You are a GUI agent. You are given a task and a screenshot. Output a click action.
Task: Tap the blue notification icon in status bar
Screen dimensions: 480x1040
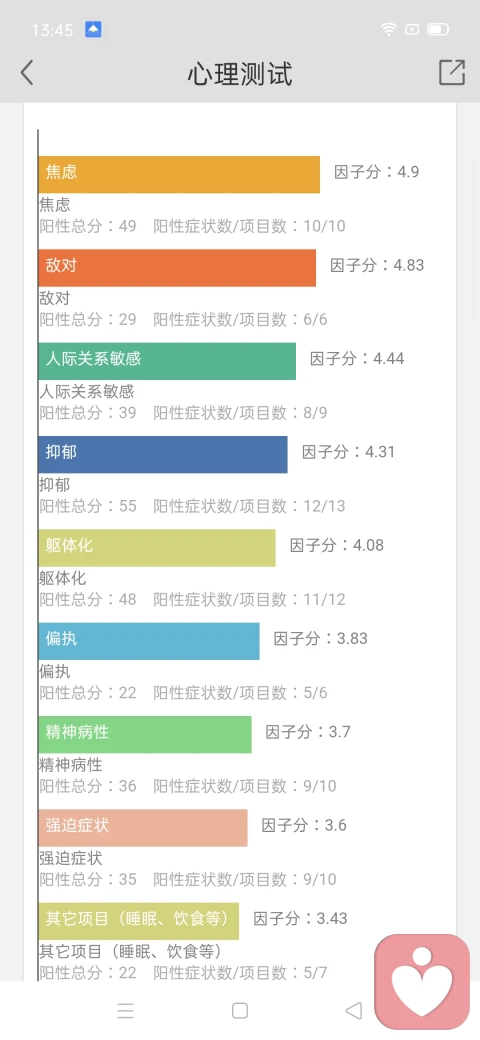[93, 29]
